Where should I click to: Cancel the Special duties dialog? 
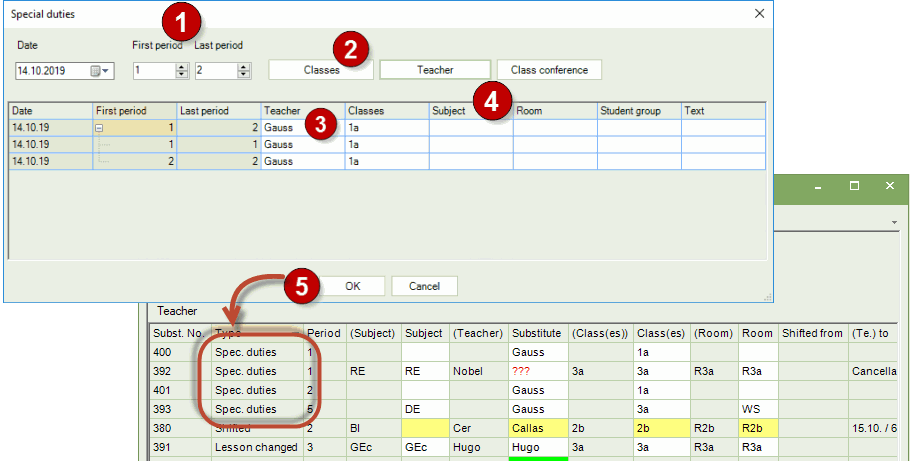coord(423,285)
